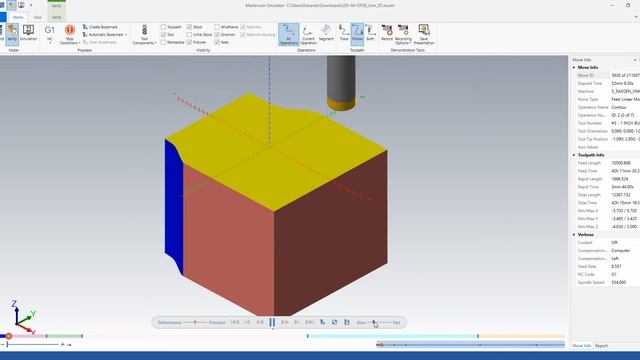The image size is (640, 360).
Task: Click the Verify icon in quick access bar
Action: point(11,5)
